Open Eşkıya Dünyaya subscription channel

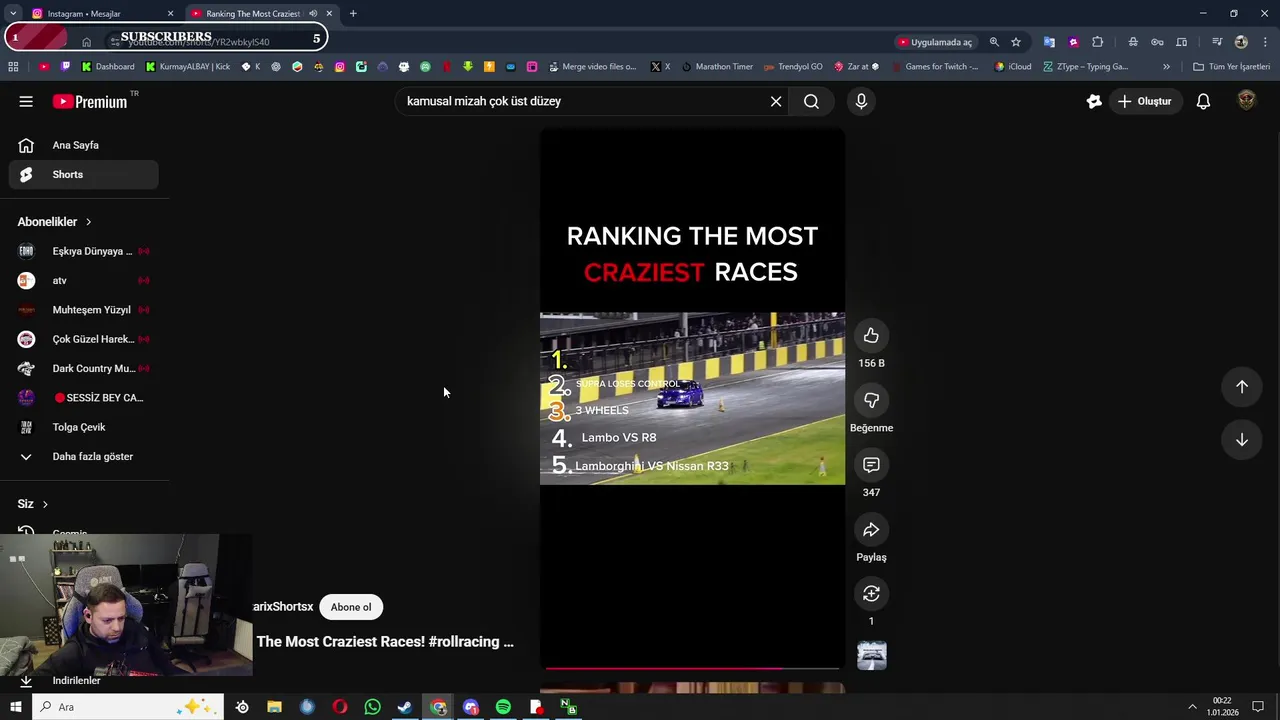(x=84, y=251)
